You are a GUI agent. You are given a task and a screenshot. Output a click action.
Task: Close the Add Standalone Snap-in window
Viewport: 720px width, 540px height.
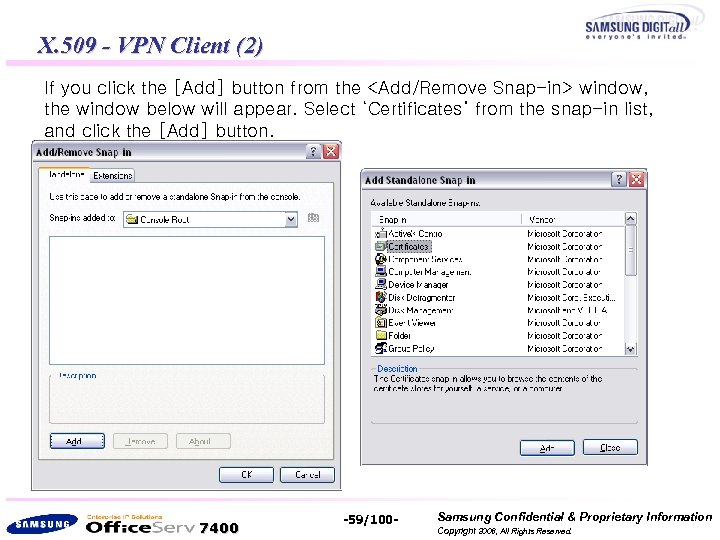[636, 179]
